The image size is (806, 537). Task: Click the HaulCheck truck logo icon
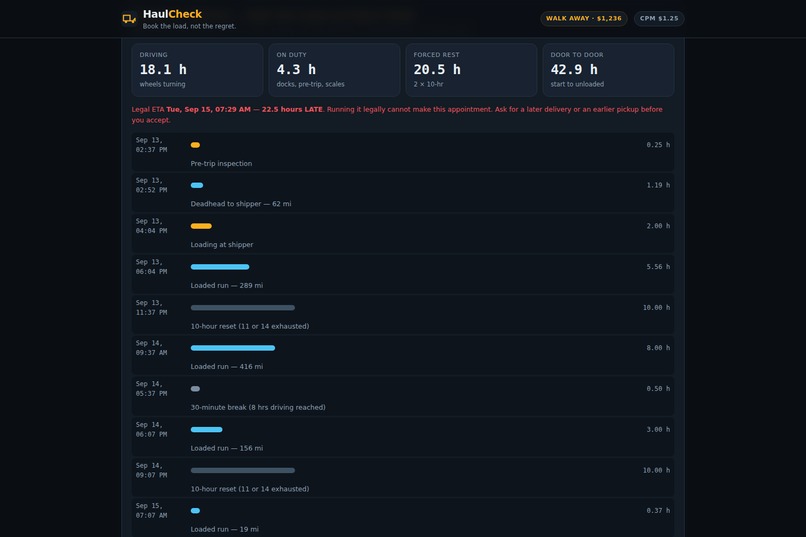coord(129,19)
